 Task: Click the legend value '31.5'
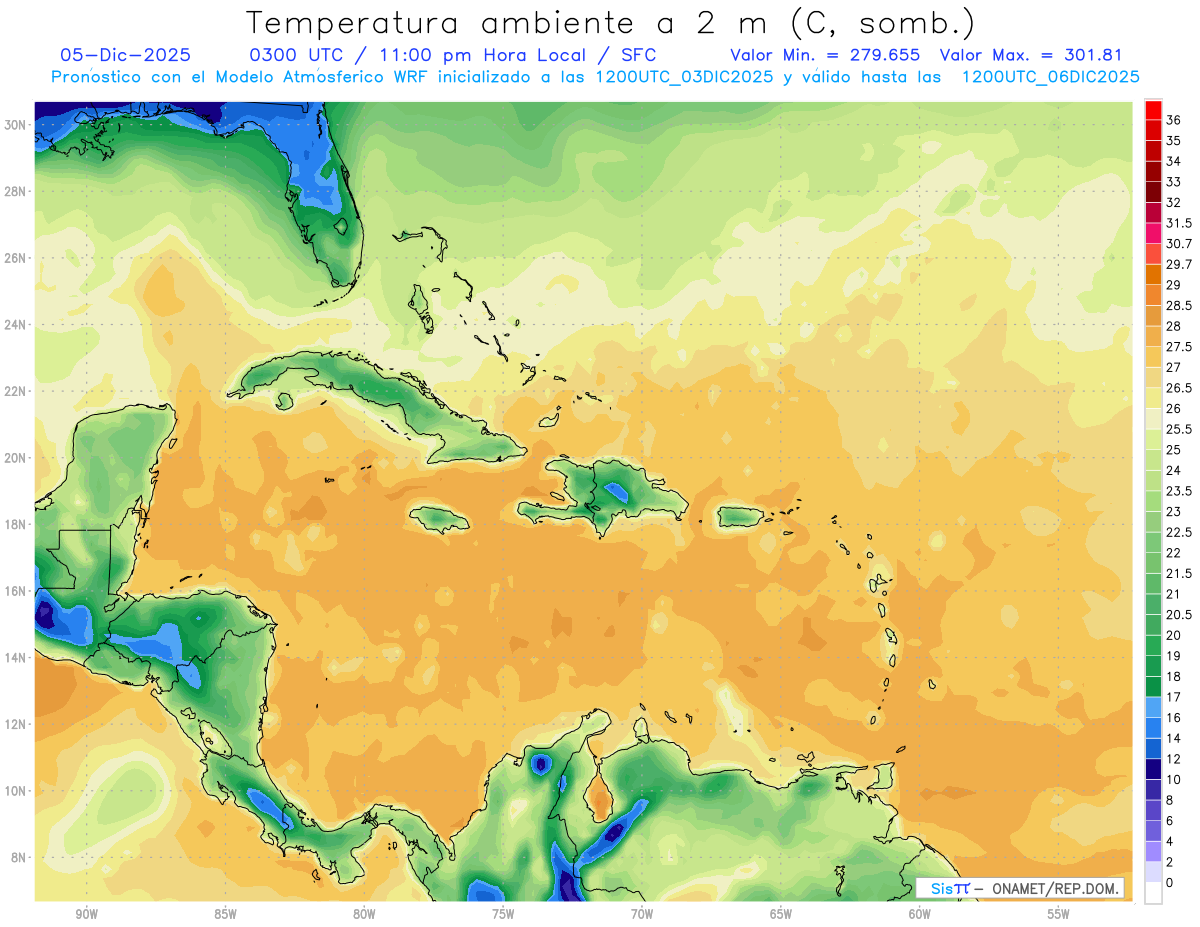[1179, 223]
